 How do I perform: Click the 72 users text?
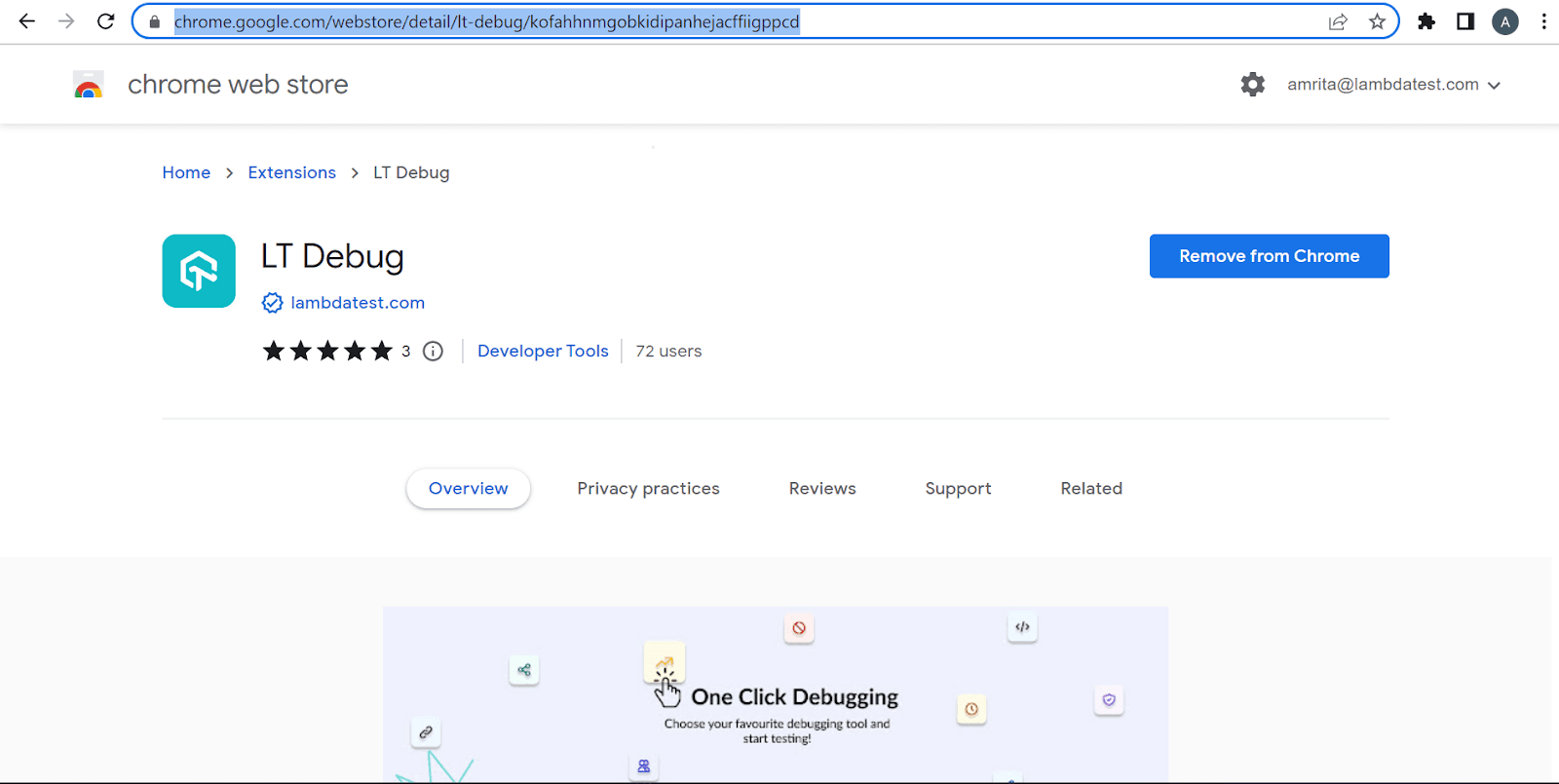pyautogui.click(x=668, y=351)
